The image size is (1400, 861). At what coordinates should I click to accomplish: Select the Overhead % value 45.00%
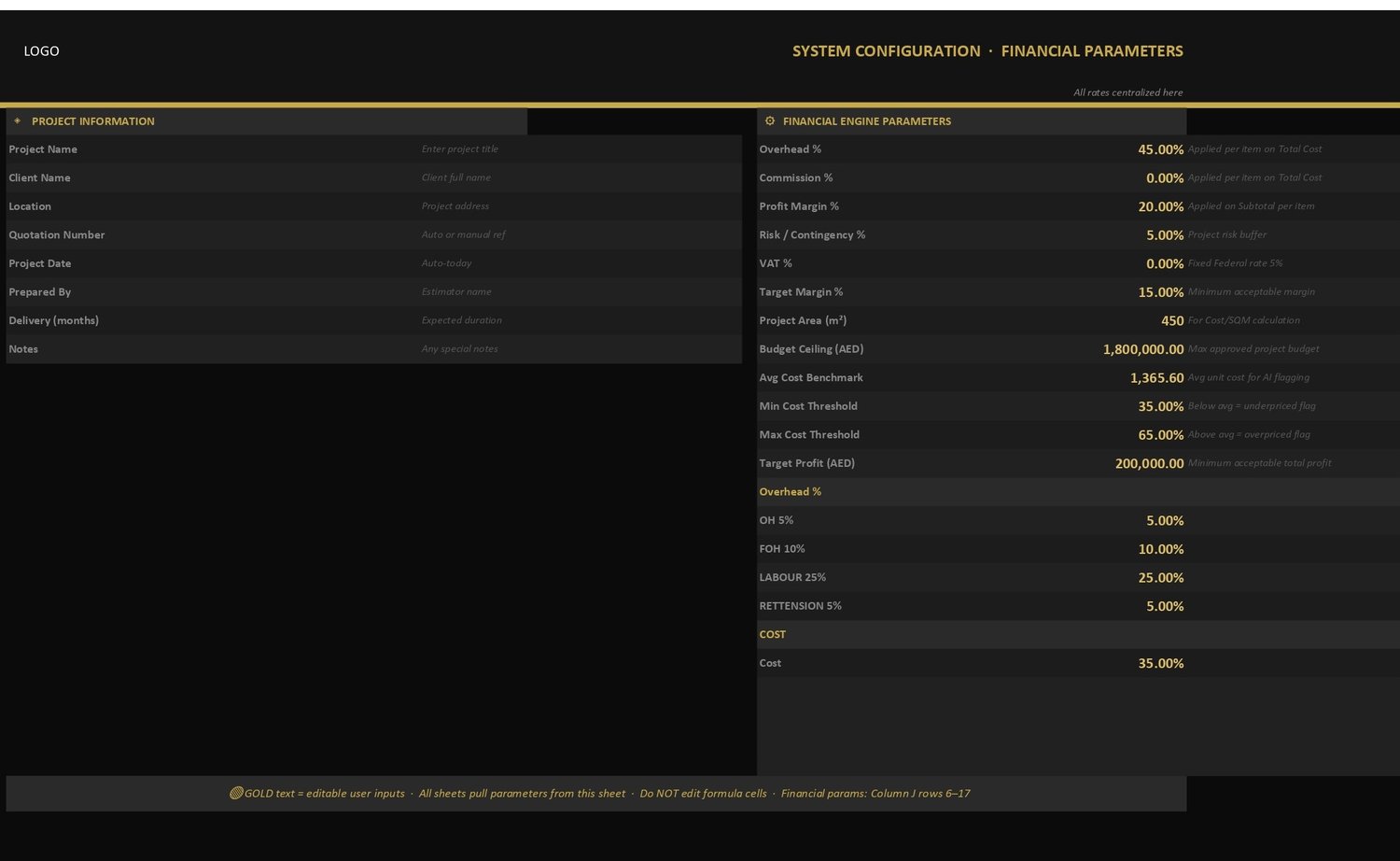(1160, 149)
